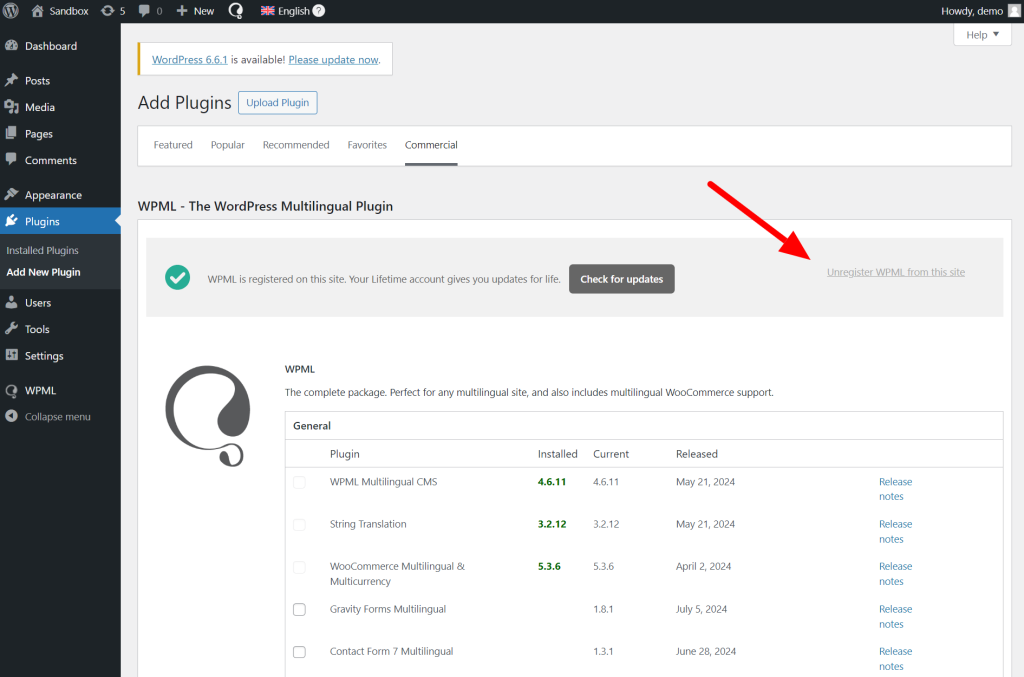The height and width of the screenshot is (677, 1024).
Task: Click the WPML logo icon in admin bar
Action: pos(236,11)
